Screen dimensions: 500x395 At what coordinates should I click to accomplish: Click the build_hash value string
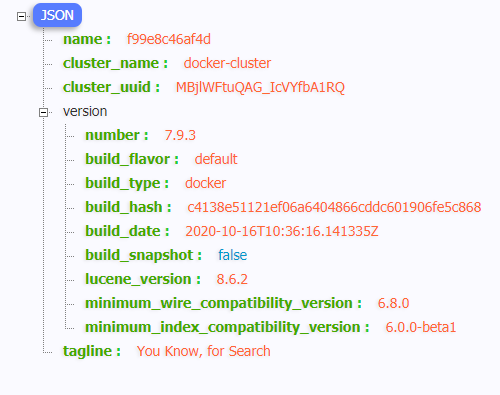click(334, 207)
